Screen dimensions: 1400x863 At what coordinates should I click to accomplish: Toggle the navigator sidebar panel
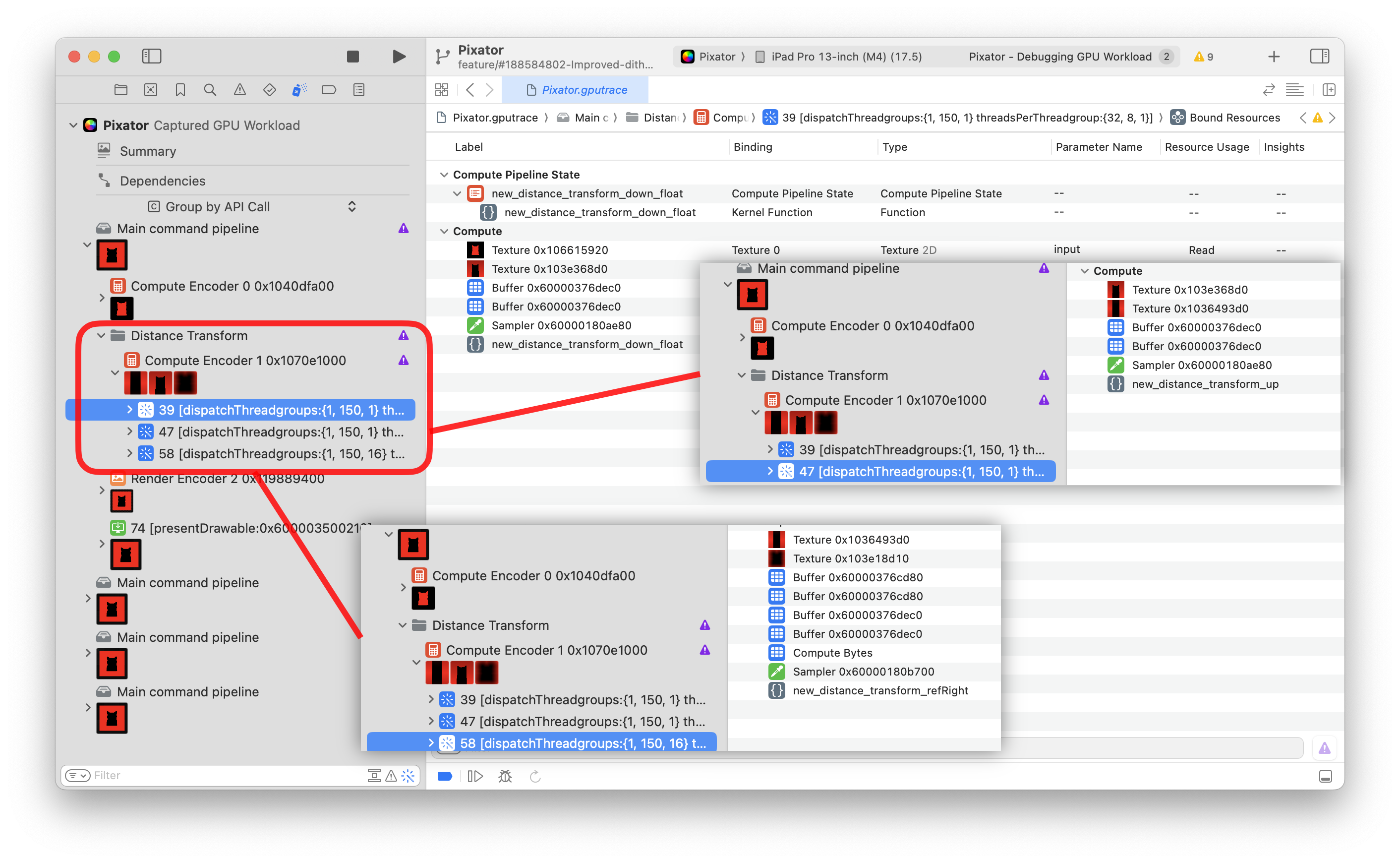pyautogui.click(x=151, y=56)
